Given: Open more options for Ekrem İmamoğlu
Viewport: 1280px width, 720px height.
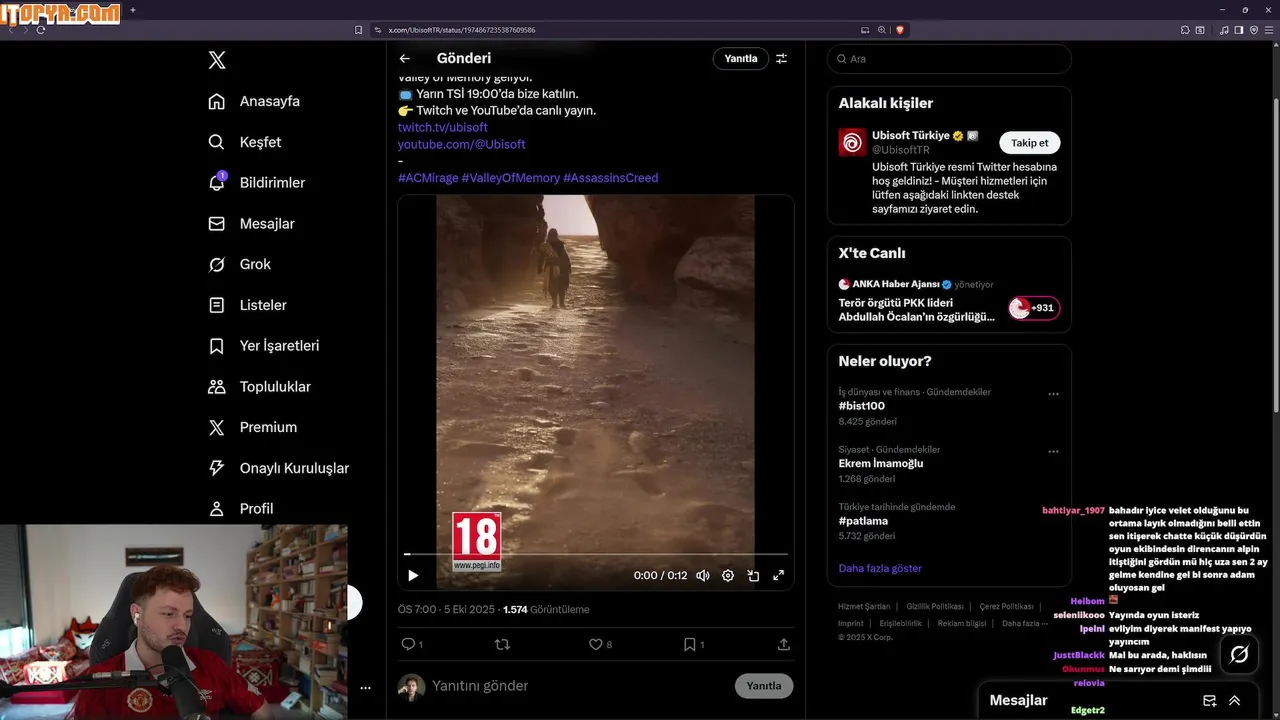Looking at the screenshot, I should coord(1053,451).
